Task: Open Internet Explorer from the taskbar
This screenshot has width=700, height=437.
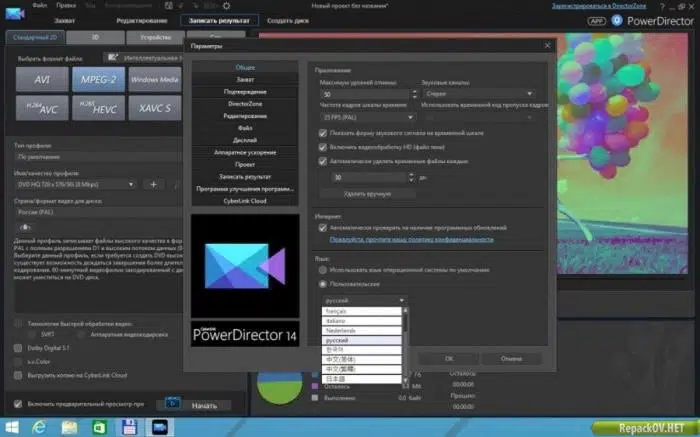Action: point(39,427)
